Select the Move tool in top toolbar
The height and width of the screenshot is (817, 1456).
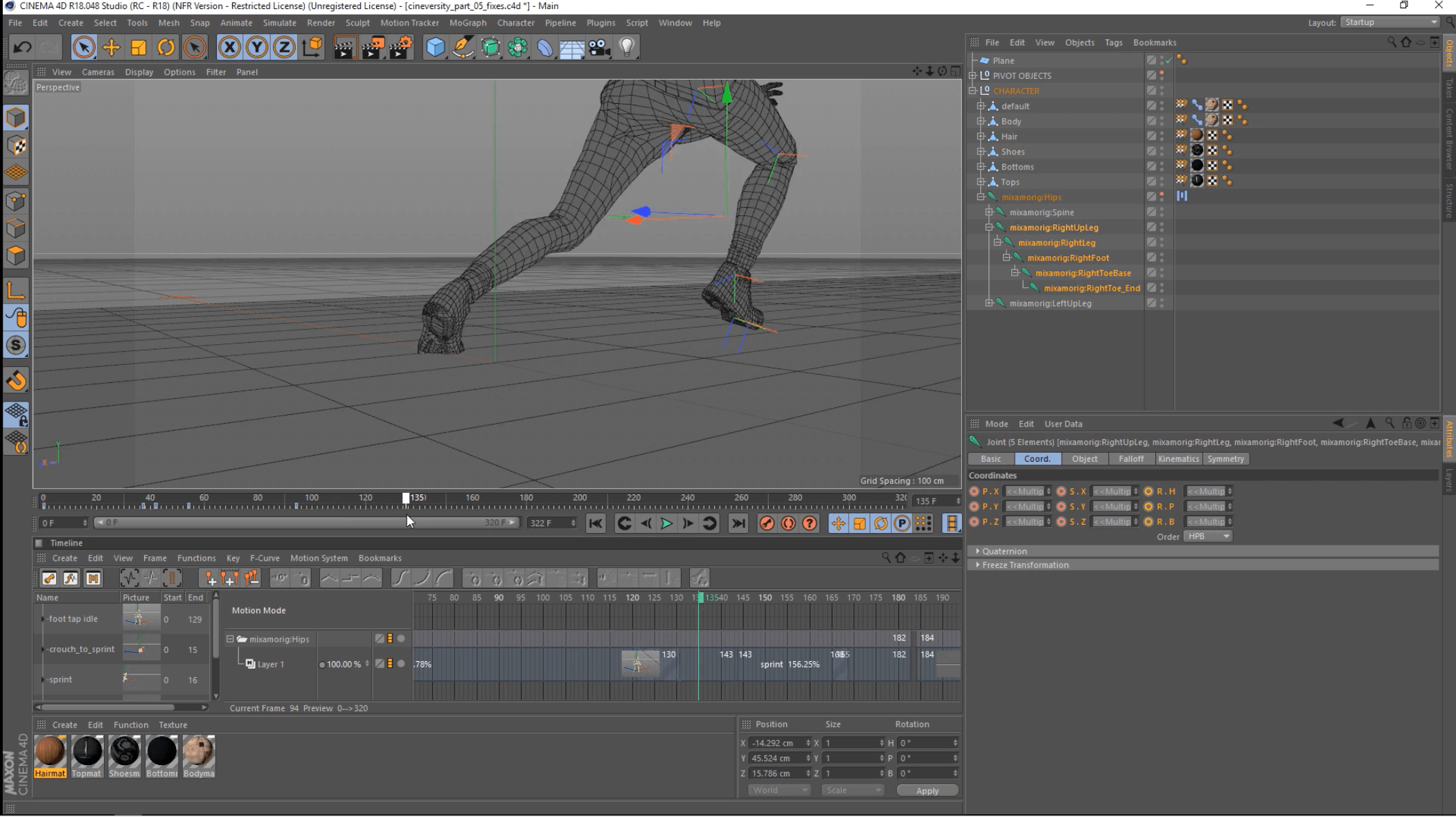(111, 47)
